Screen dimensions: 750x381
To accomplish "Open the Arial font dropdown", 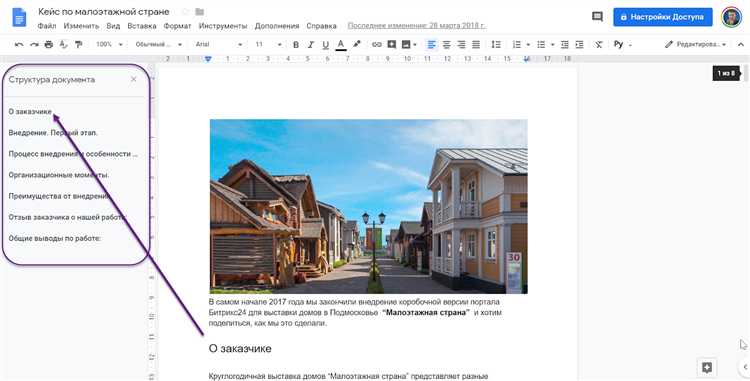I will (x=219, y=44).
